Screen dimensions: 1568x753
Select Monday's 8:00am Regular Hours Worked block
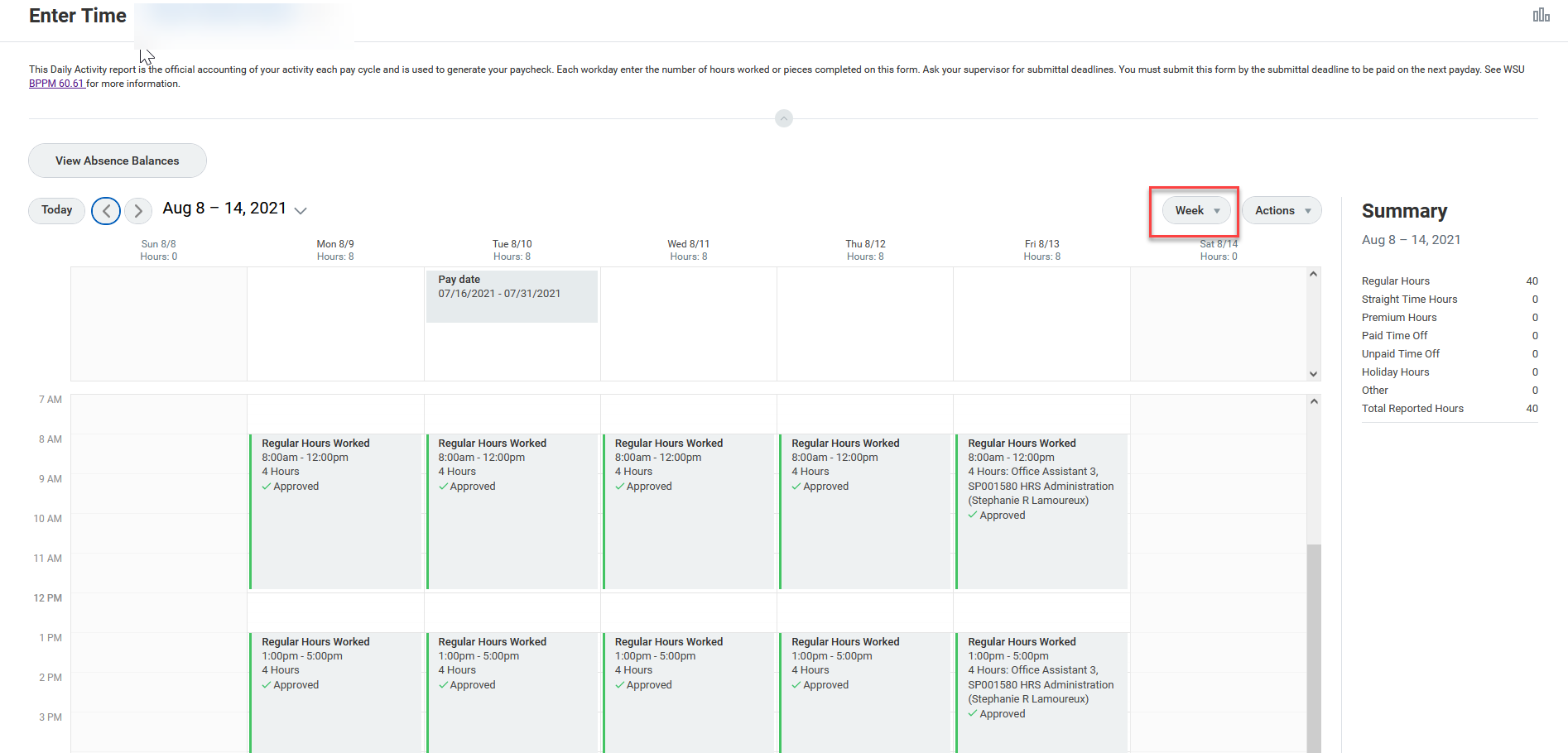pos(335,509)
